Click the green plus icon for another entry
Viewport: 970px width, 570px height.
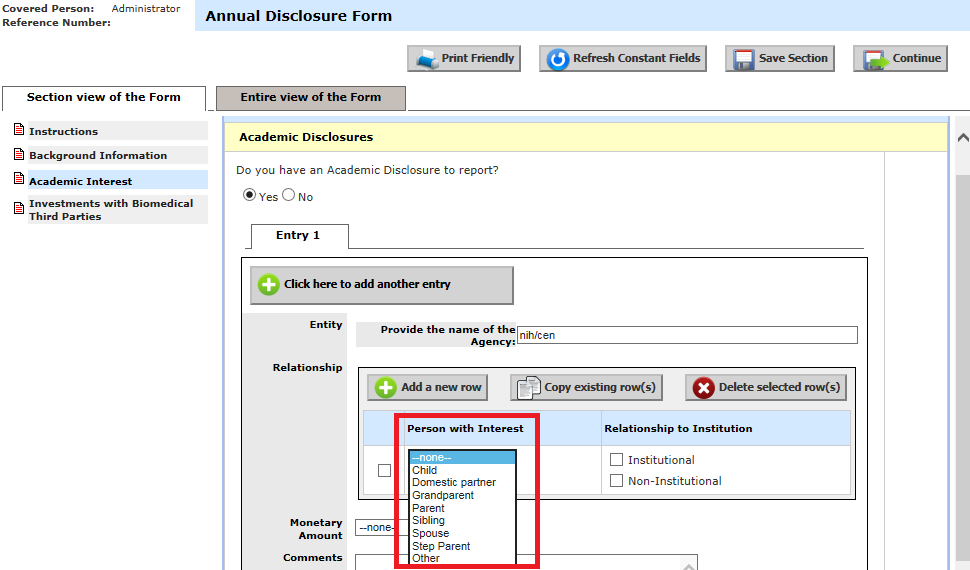point(268,285)
